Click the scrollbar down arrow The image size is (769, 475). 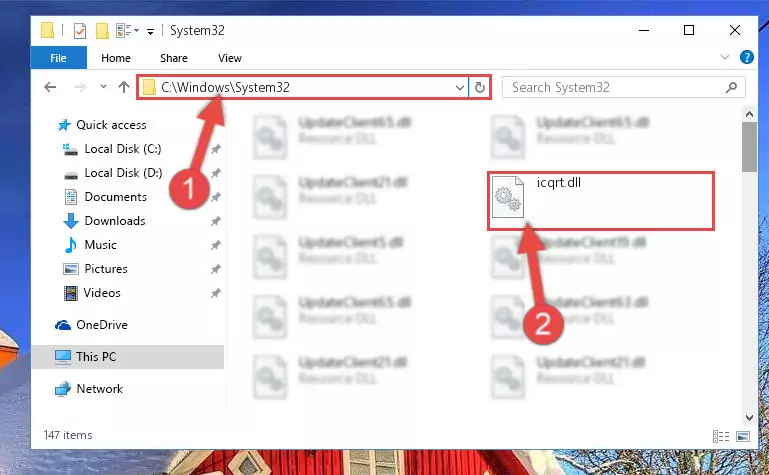(749, 418)
